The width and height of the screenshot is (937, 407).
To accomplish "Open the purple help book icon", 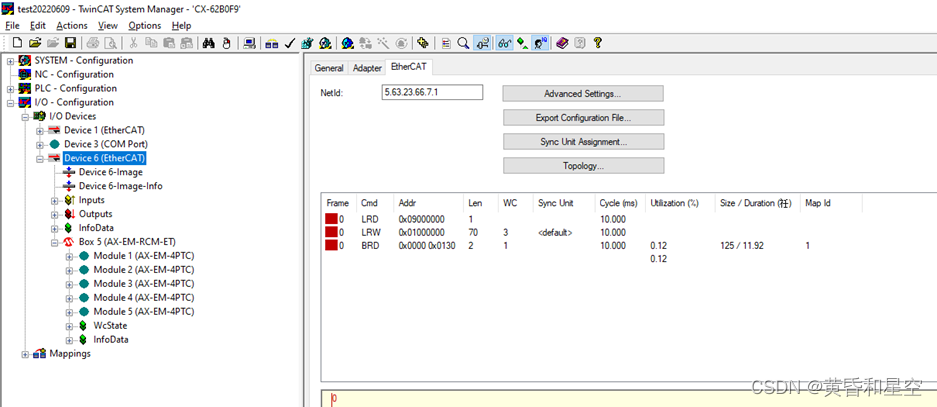I will pos(561,43).
